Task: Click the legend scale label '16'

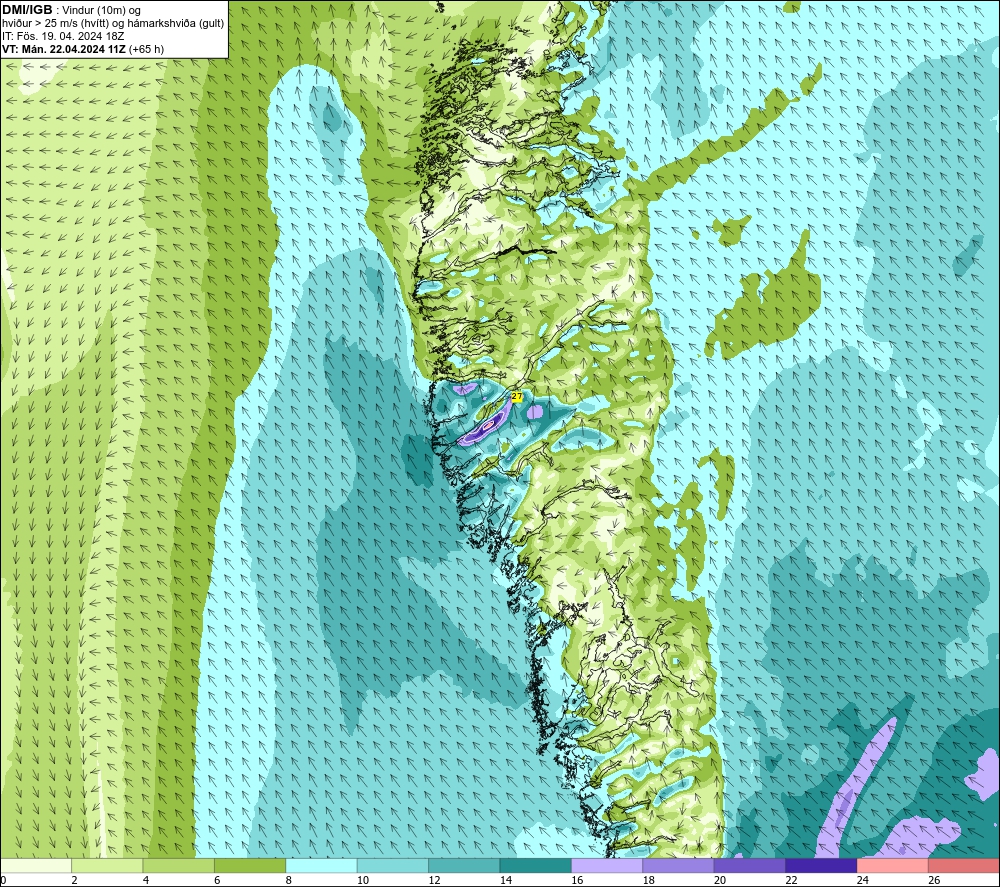Action: [577, 880]
